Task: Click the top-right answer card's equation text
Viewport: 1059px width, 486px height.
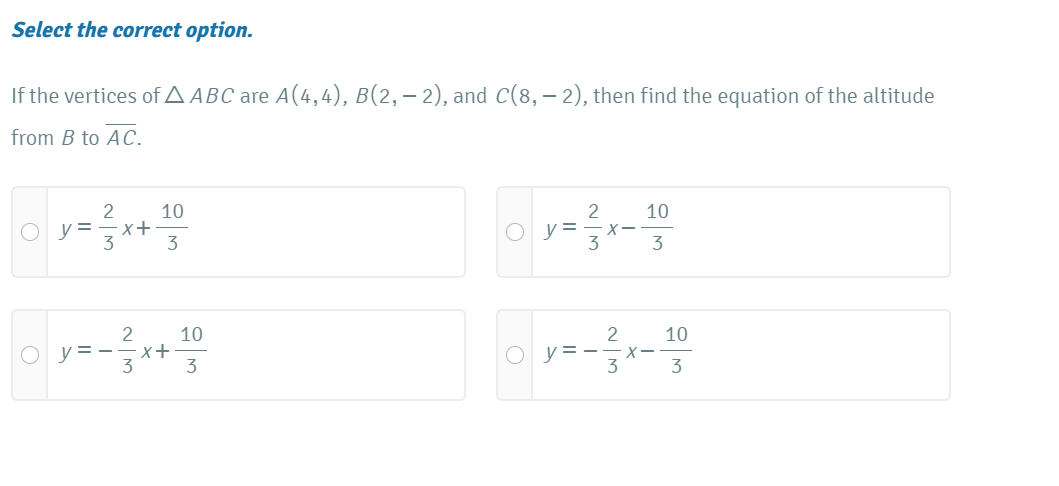Action: coord(607,229)
